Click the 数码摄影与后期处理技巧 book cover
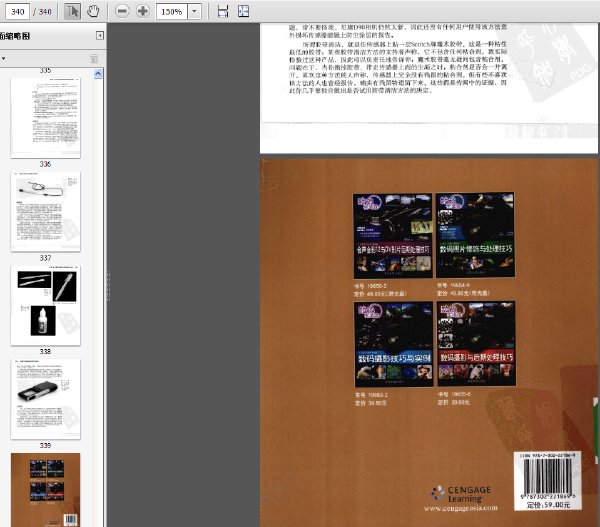This screenshot has width=600, height=527. pos(476,343)
